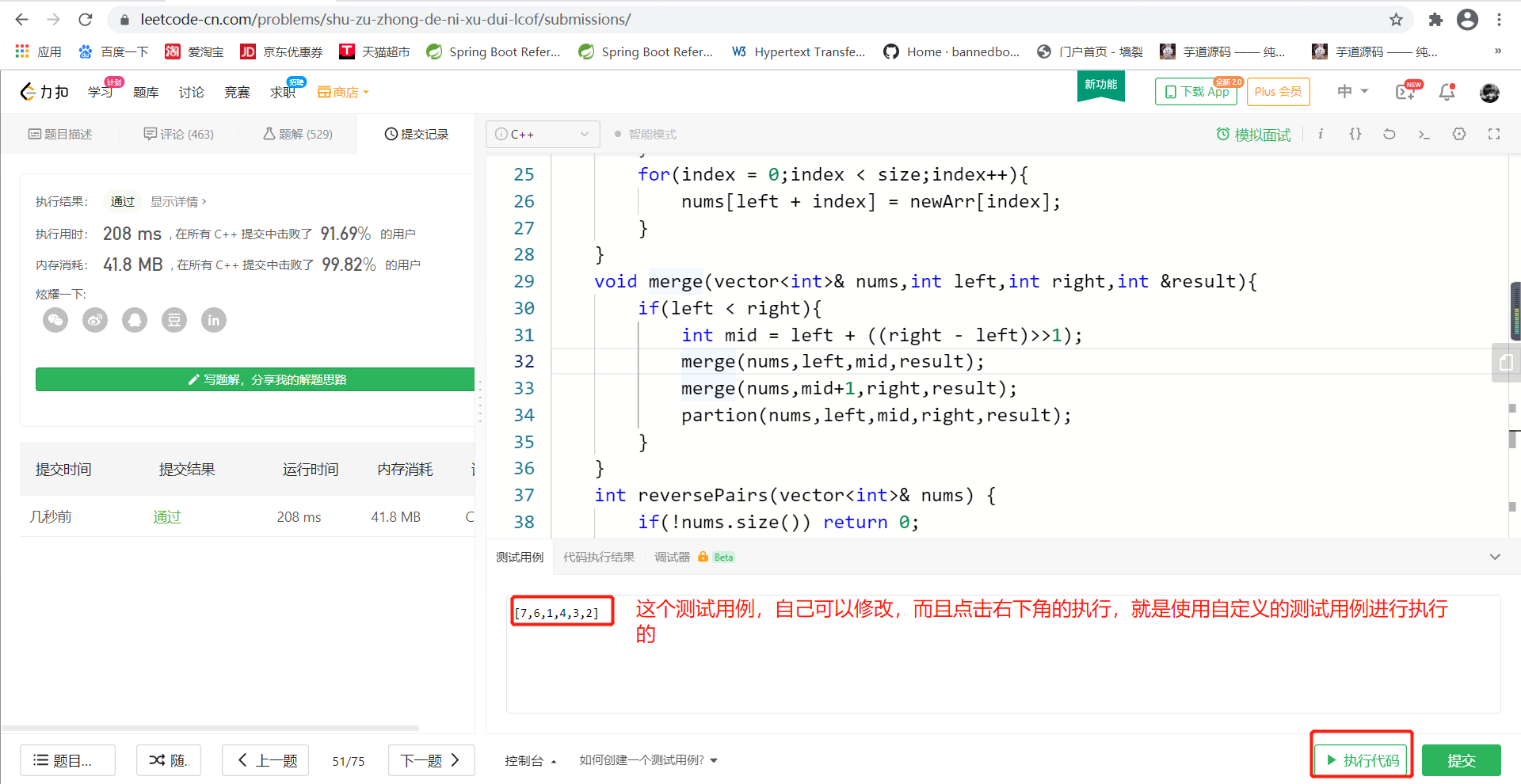Open the C++ language dropdown
1521x784 pixels.
click(x=543, y=134)
